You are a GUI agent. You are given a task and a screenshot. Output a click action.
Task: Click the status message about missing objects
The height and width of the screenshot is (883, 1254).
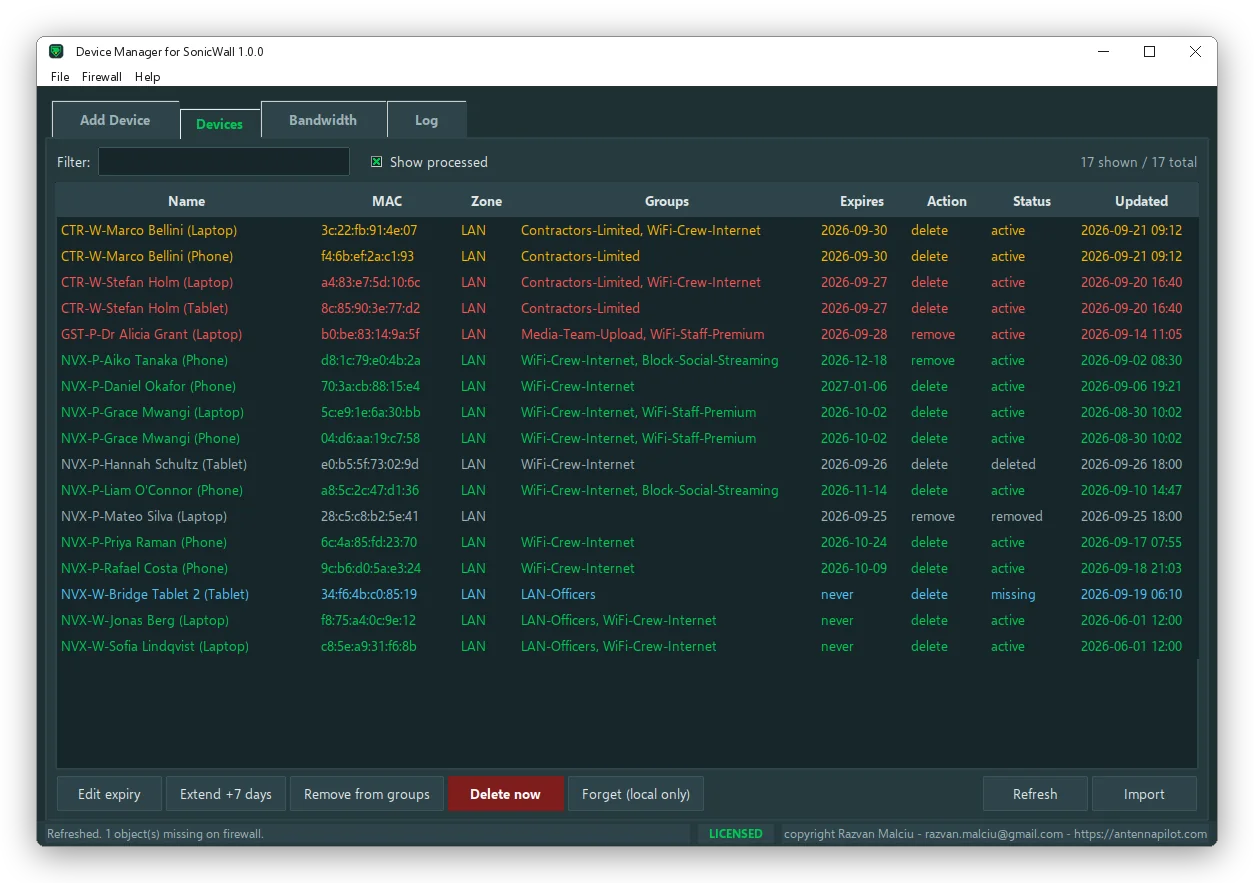(x=155, y=833)
